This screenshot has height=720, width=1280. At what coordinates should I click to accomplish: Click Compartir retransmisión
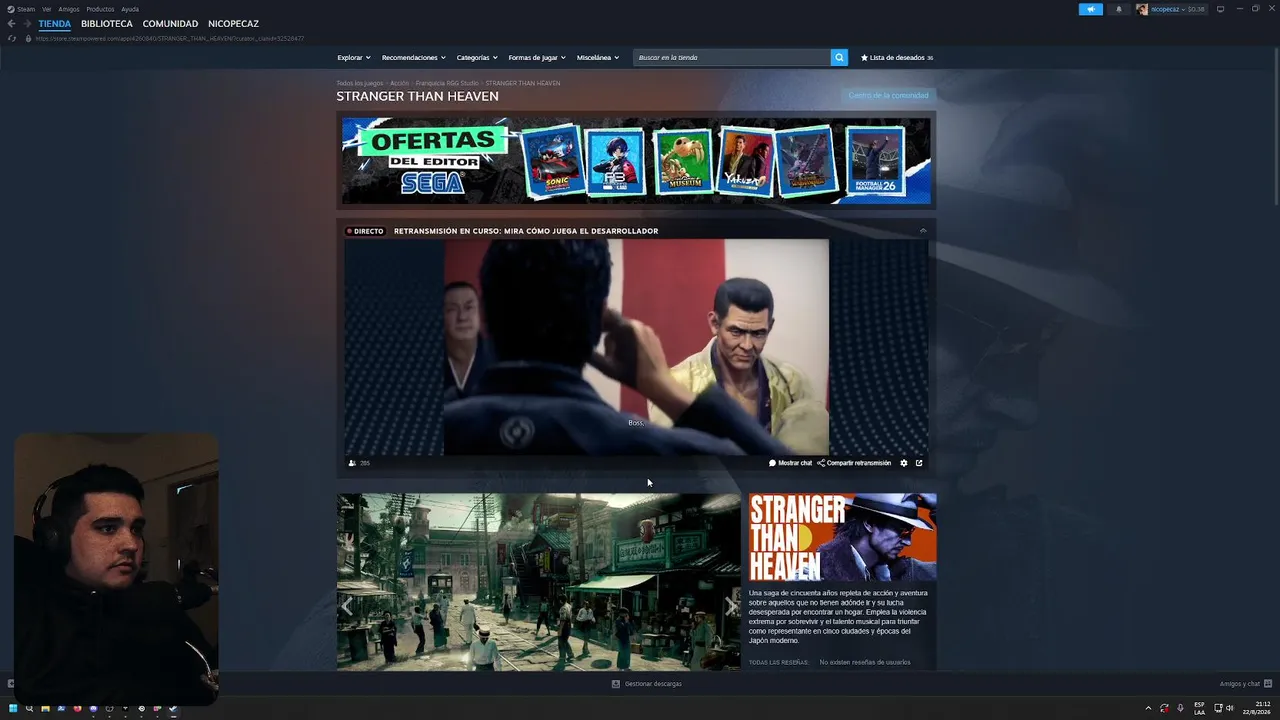(854, 463)
